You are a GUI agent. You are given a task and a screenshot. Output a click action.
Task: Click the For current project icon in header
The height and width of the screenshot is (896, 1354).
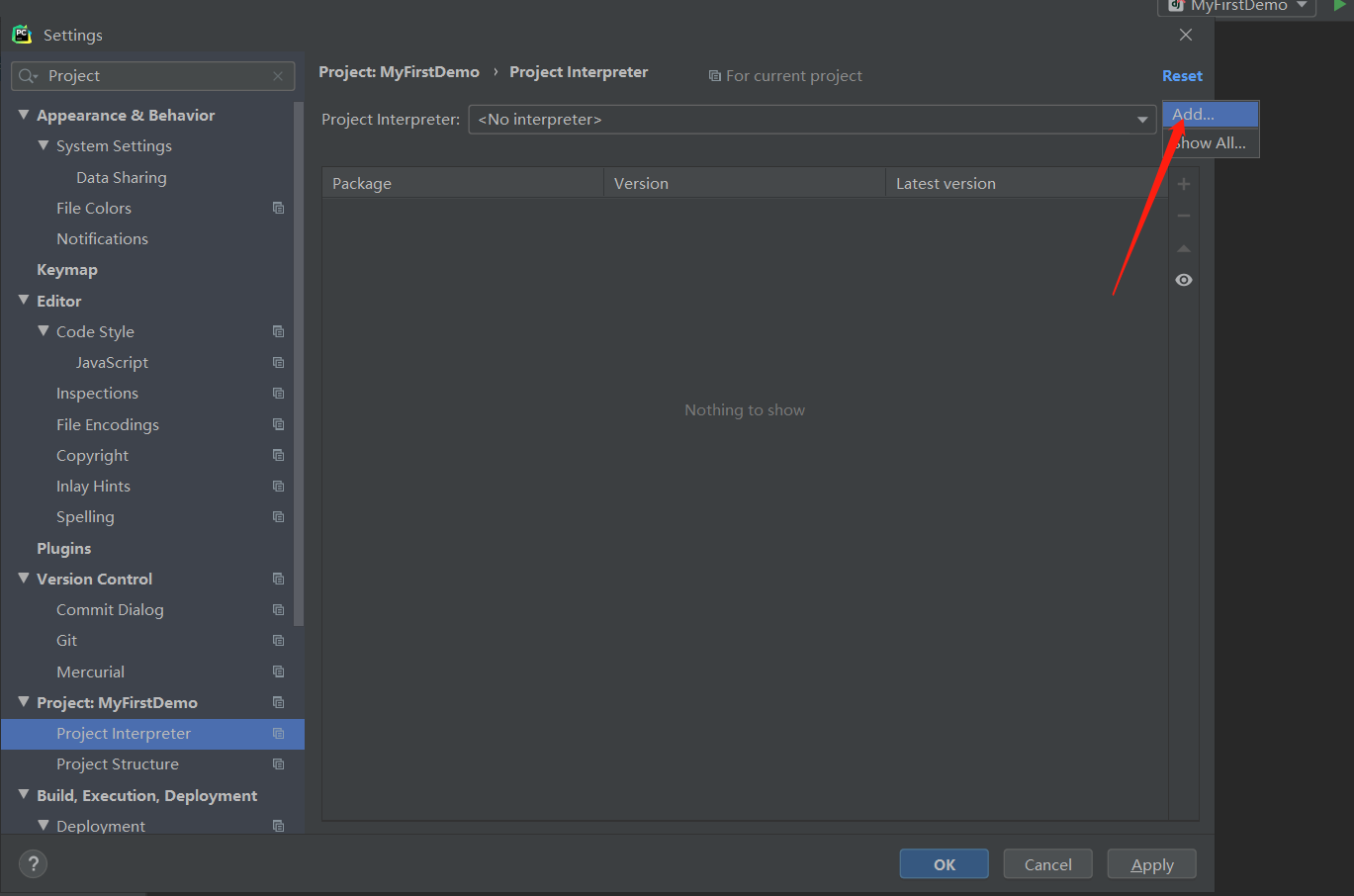[x=714, y=76]
